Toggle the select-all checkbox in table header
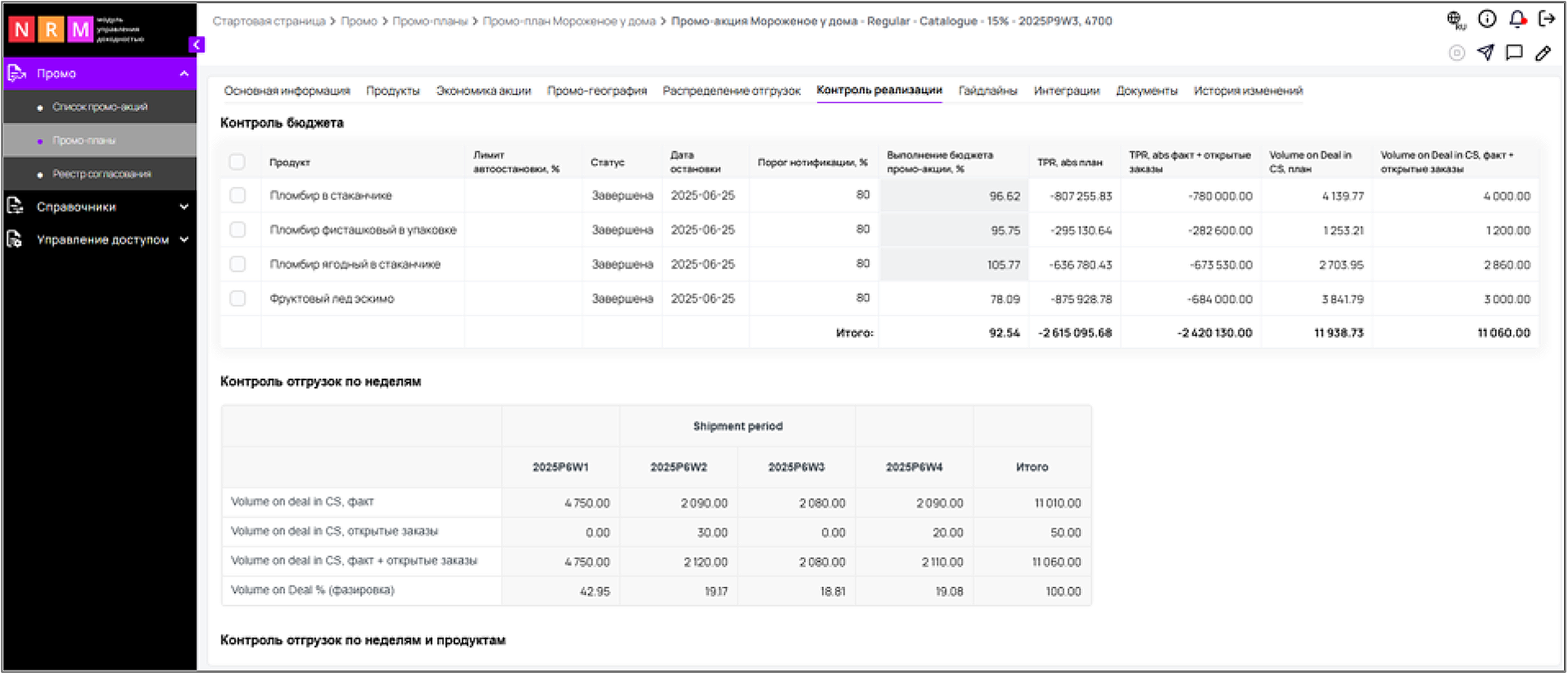1568x673 pixels. click(x=238, y=162)
